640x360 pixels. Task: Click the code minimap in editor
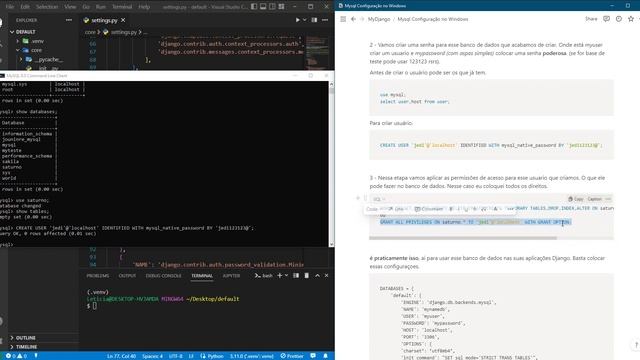pyautogui.click(x=317, y=52)
